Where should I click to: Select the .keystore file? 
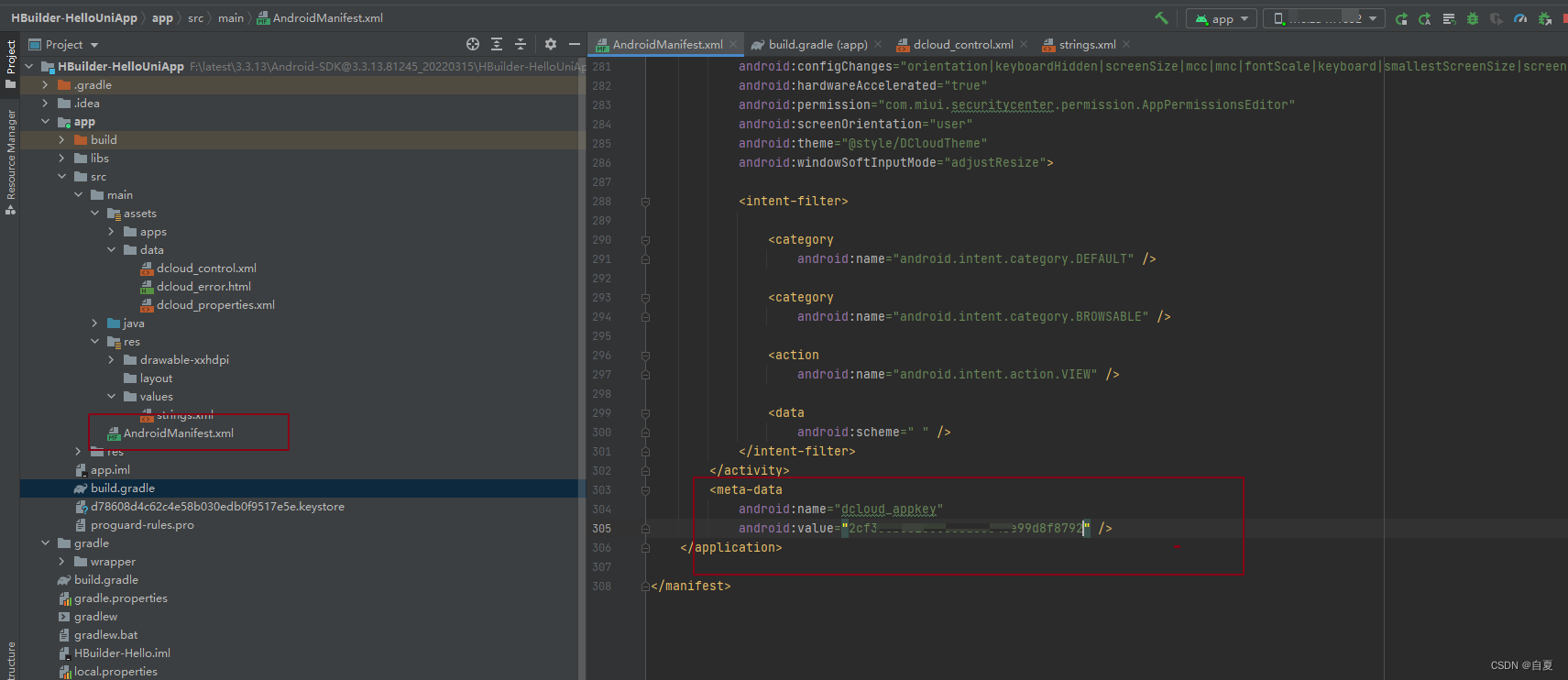pyautogui.click(x=209, y=506)
